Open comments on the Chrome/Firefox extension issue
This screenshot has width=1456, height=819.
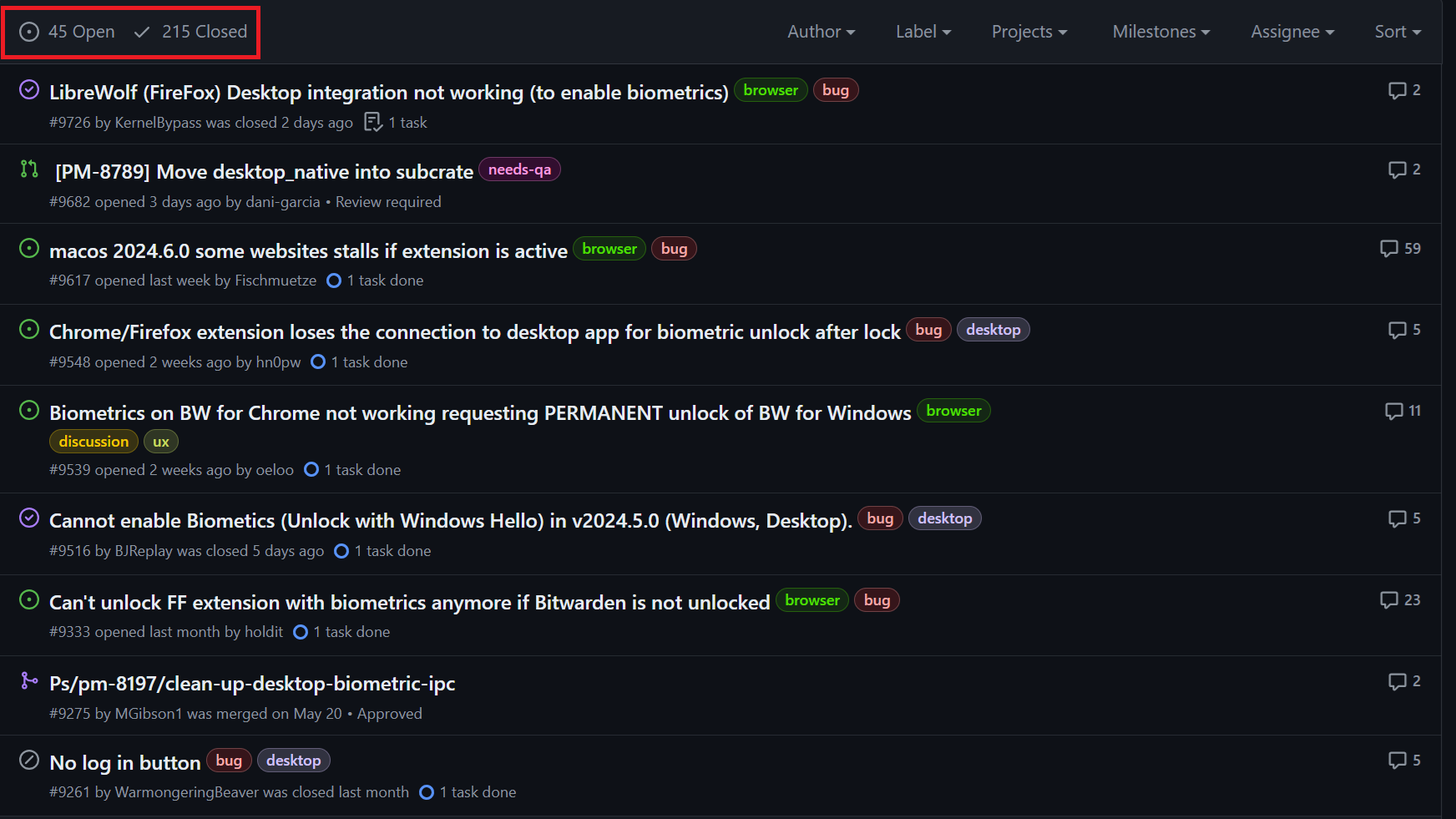point(1404,330)
